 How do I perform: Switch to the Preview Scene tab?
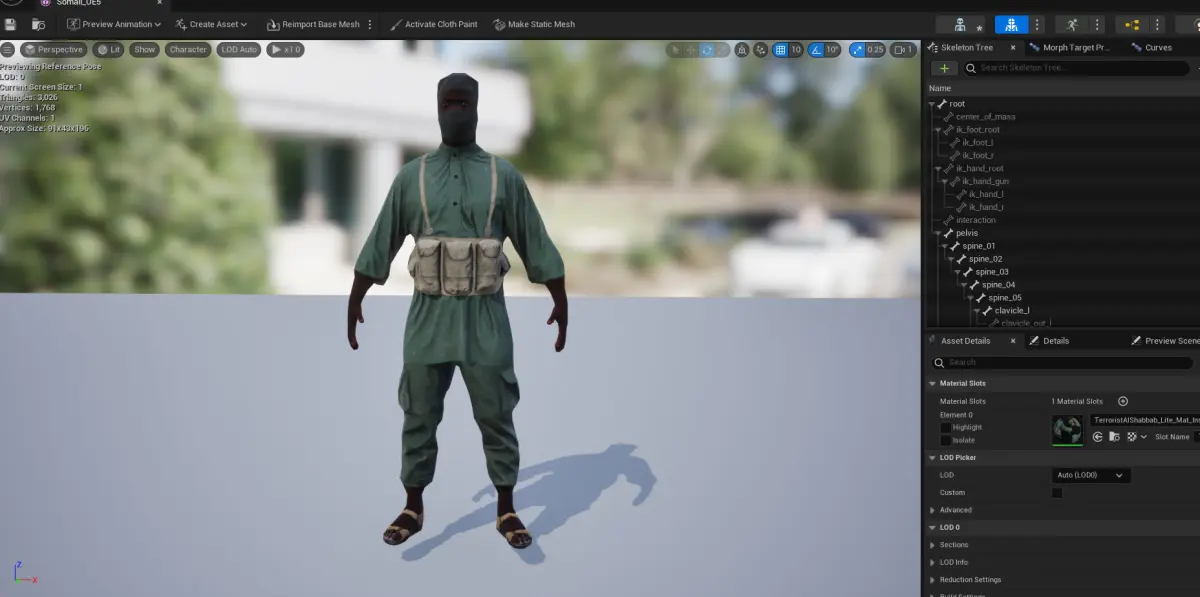pyautogui.click(x=1165, y=341)
